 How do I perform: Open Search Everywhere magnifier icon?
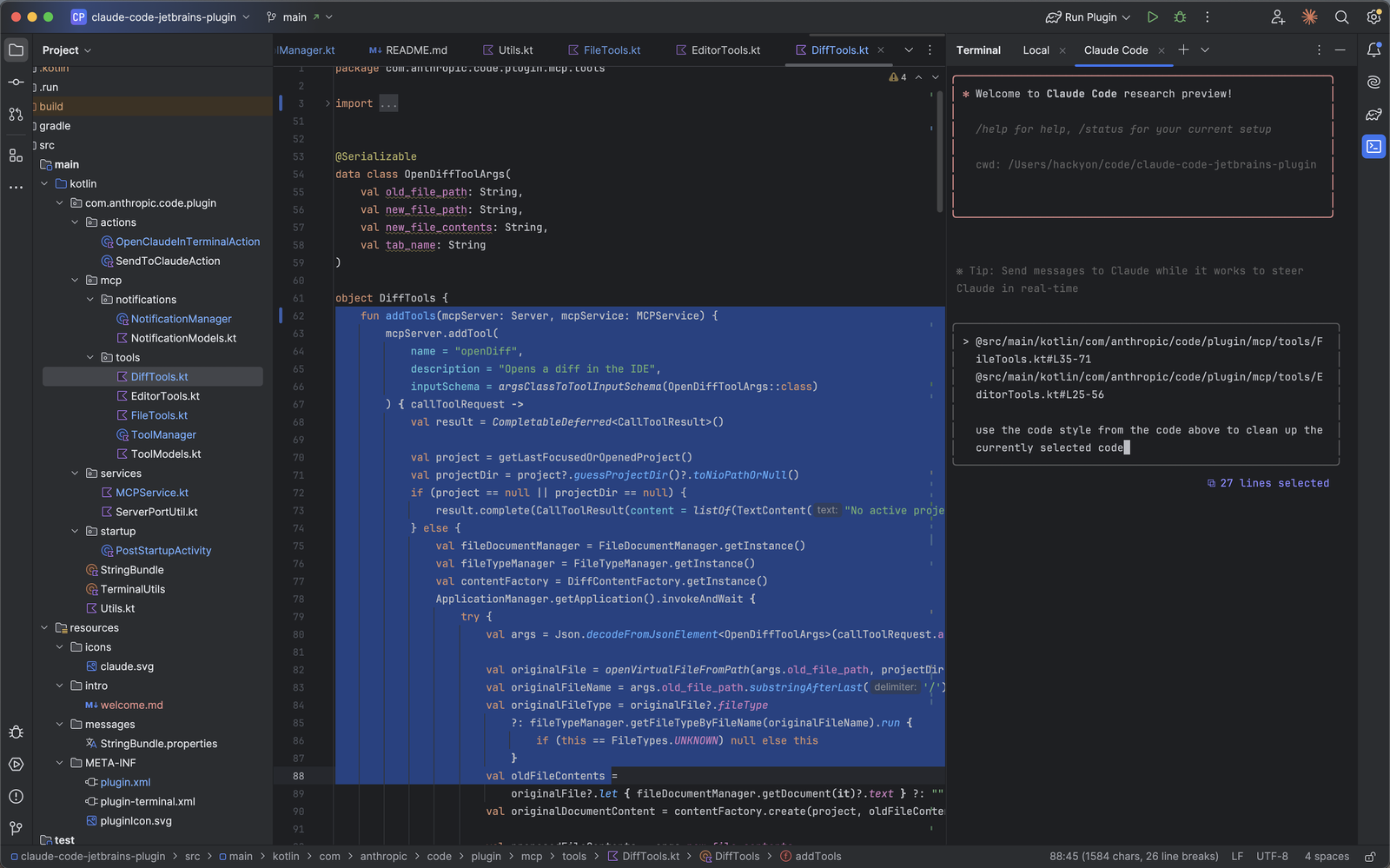1341,17
